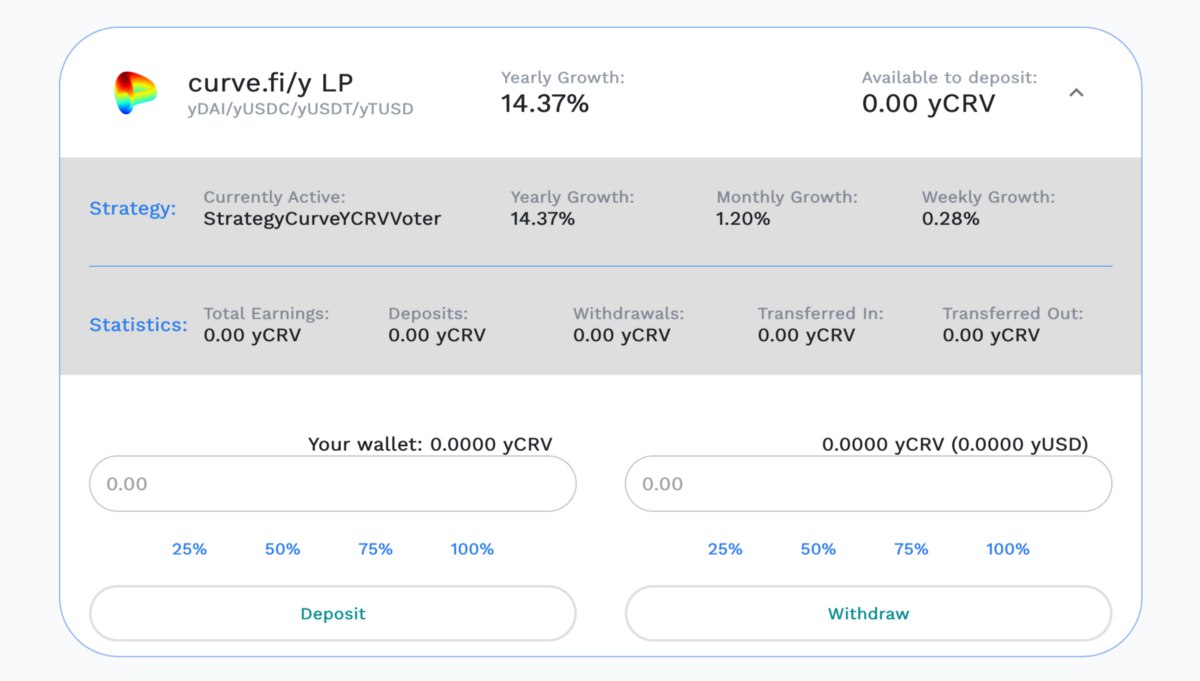Click the Transferred Out 0.00 yCRV value

pyautogui.click(x=991, y=335)
